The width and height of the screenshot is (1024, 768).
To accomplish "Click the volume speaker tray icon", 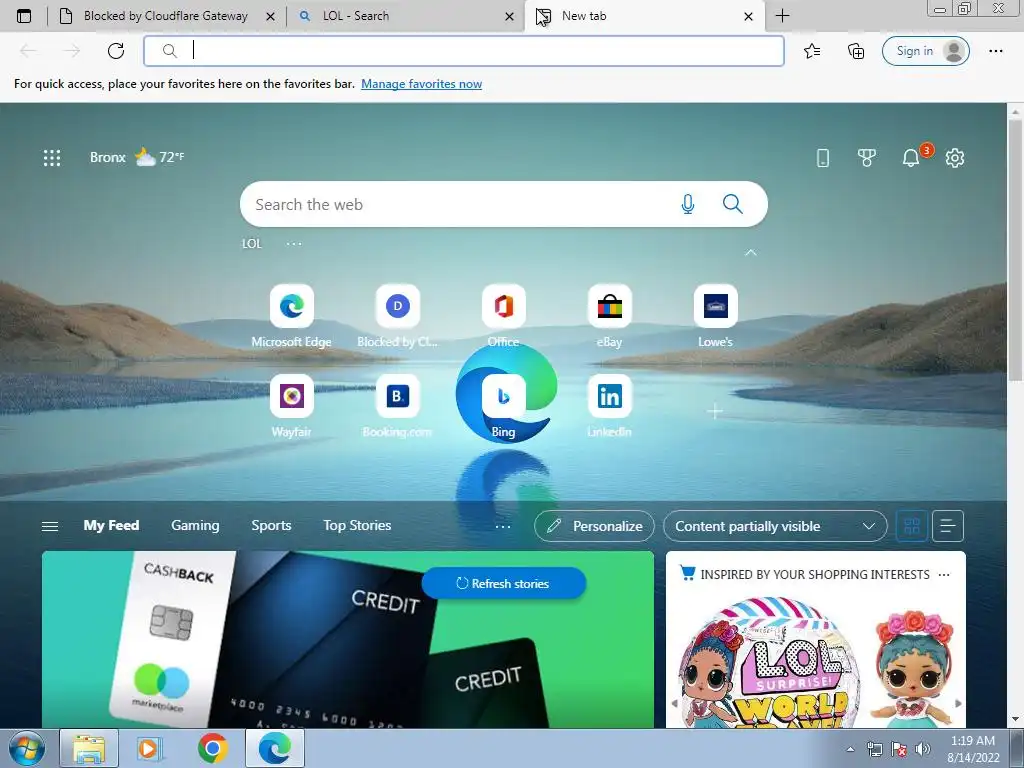I will click(922, 749).
